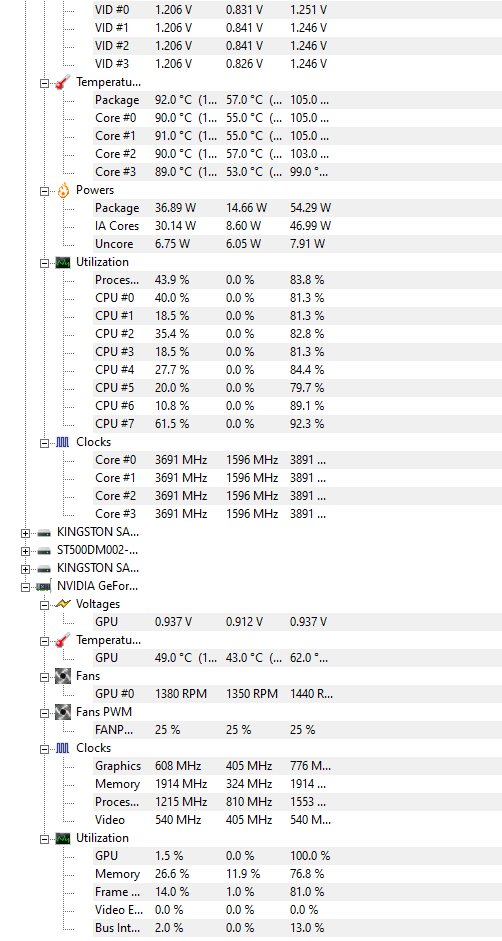Collapse the GPU Utilization section
This screenshot has width=502, height=941.
coord(44,839)
